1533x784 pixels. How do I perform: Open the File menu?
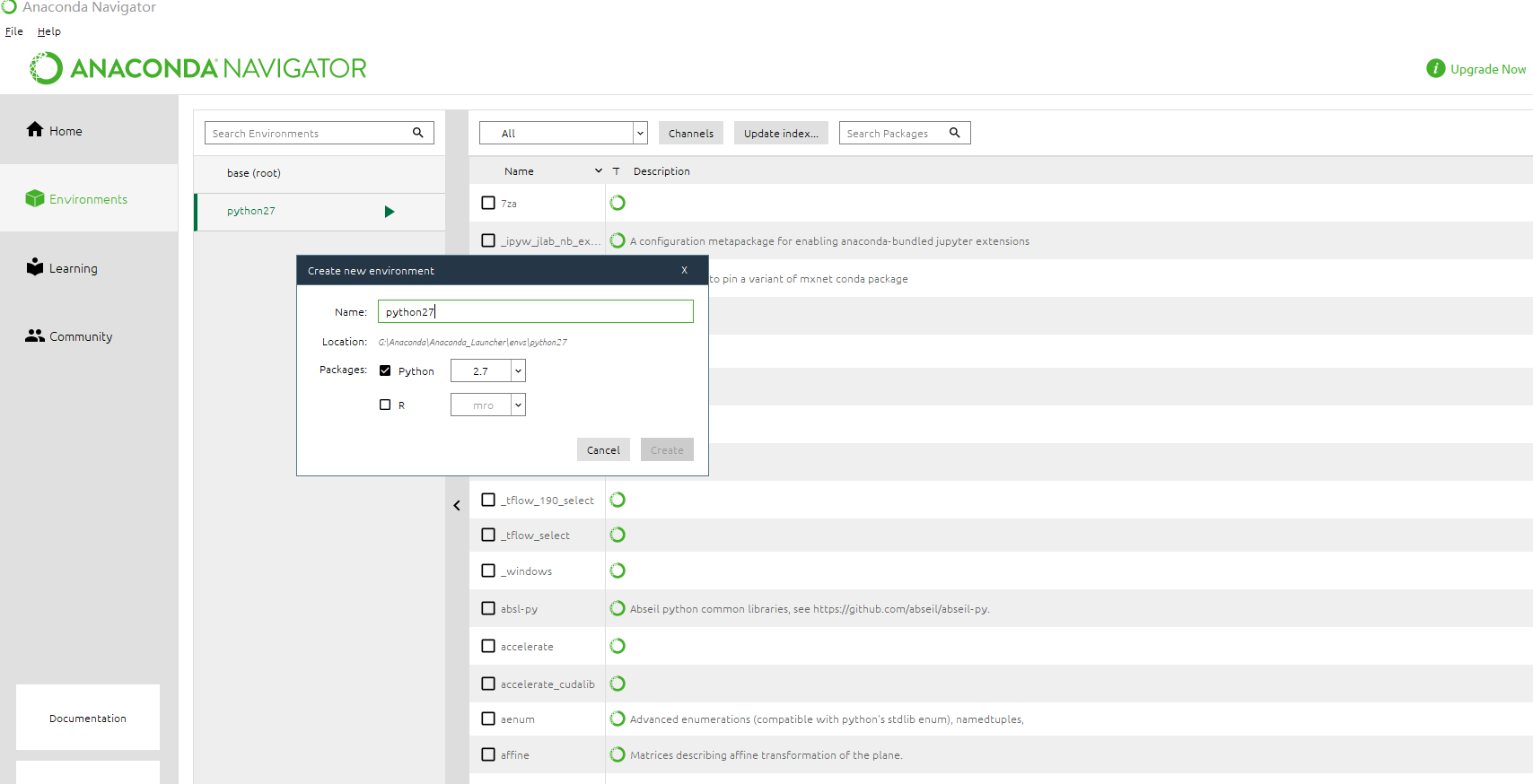coord(14,31)
